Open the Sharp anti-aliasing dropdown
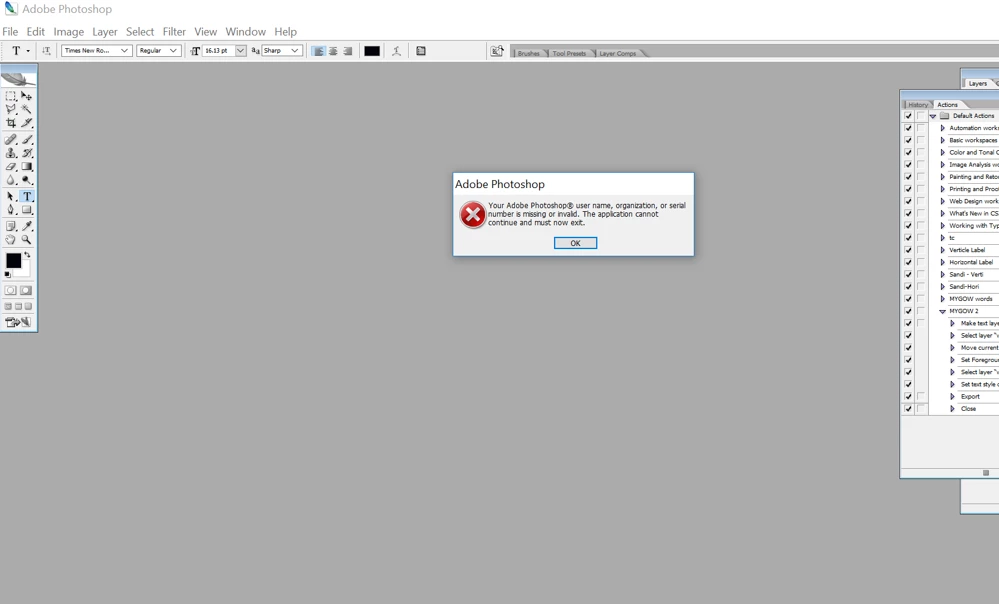This screenshot has width=999, height=604. point(282,51)
